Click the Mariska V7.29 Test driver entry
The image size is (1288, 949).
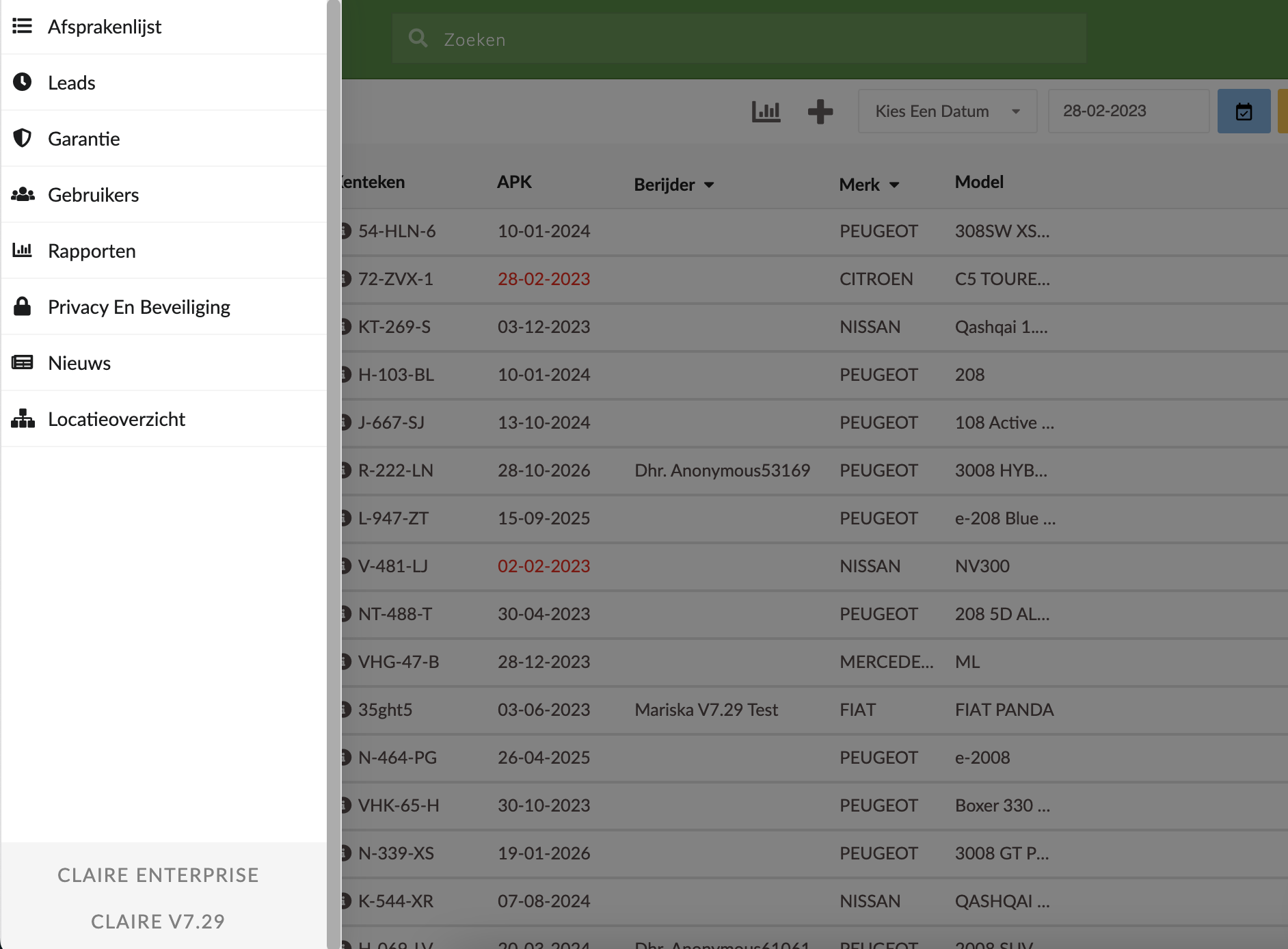coord(706,710)
